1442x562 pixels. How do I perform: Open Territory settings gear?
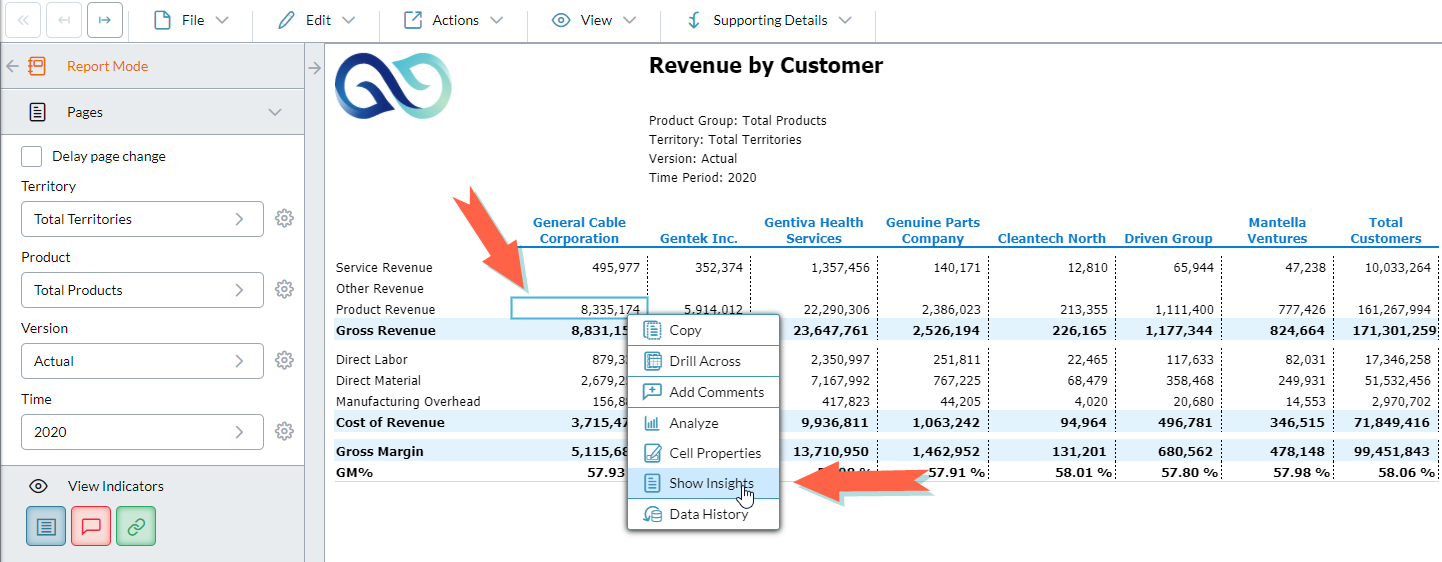[x=284, y=218]
